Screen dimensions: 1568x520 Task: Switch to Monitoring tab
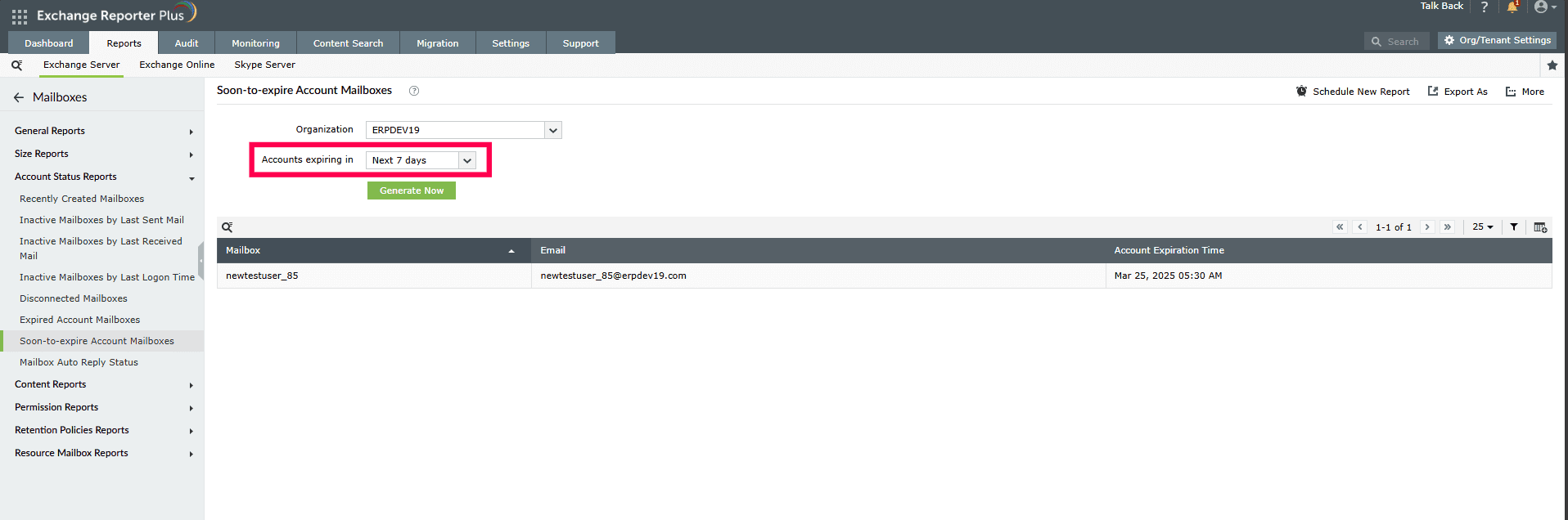click(x=255, y=43)
